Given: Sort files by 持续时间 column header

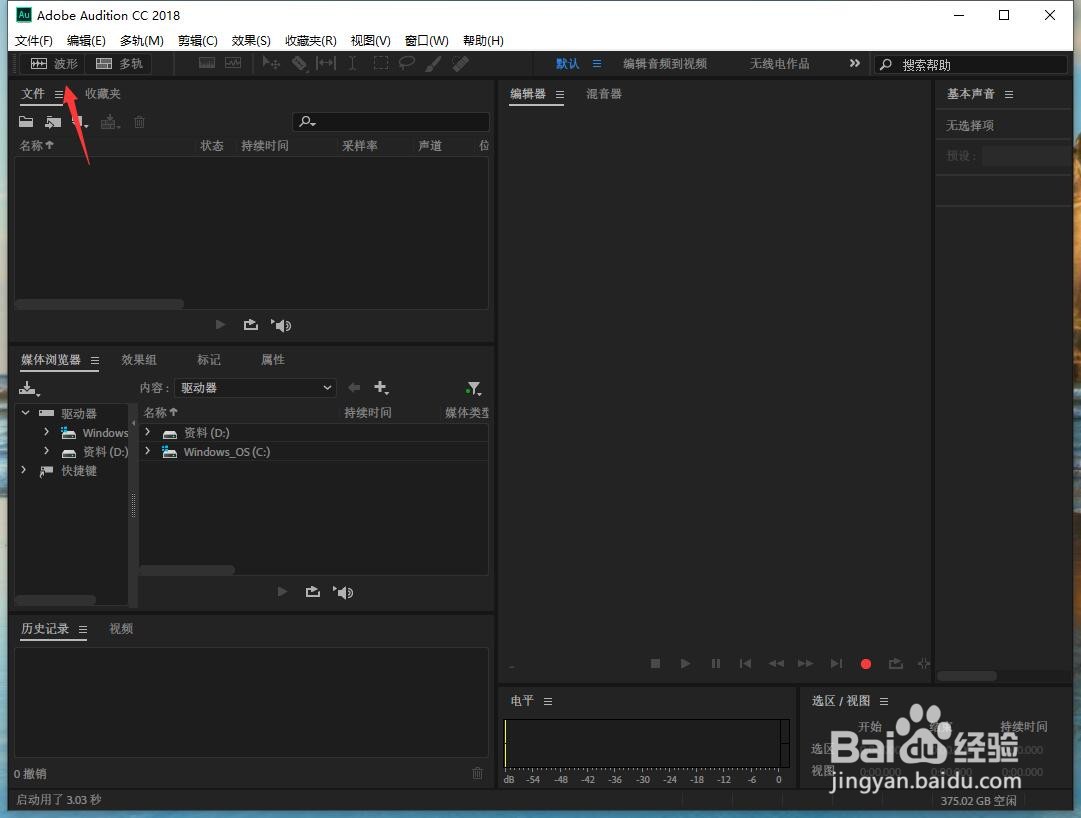Looking at the screenshot, I should click(x=265, y=145).
